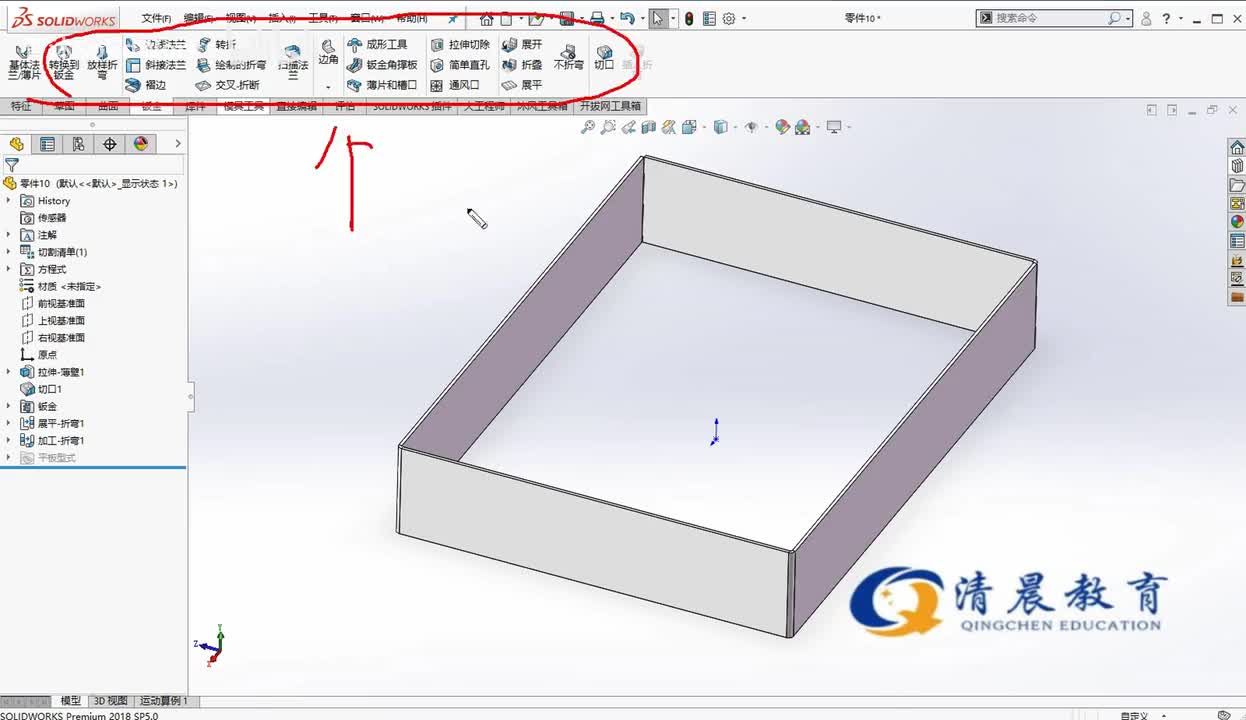
Task: Click the feature tree filter field
Action: pyautogui.click(x=93, y=165)
